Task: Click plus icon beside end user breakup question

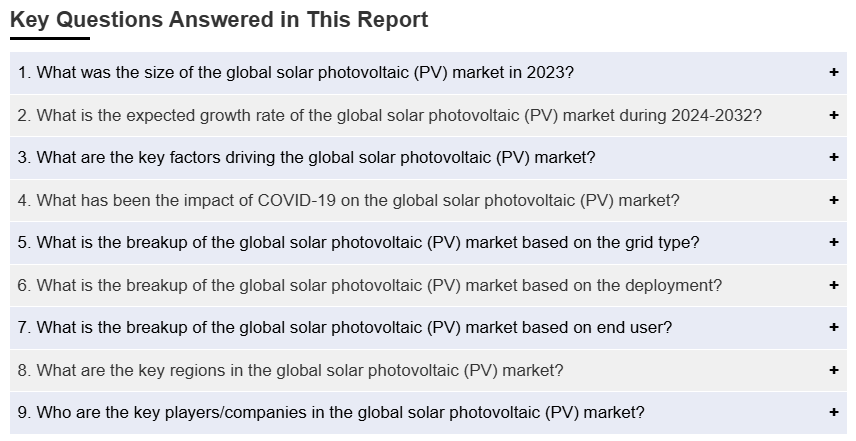Action: [833, 328]
